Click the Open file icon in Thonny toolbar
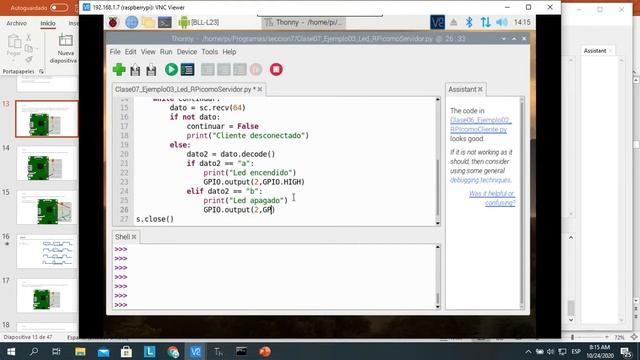The height and width of the screenshot is (360, 640). 135,70
